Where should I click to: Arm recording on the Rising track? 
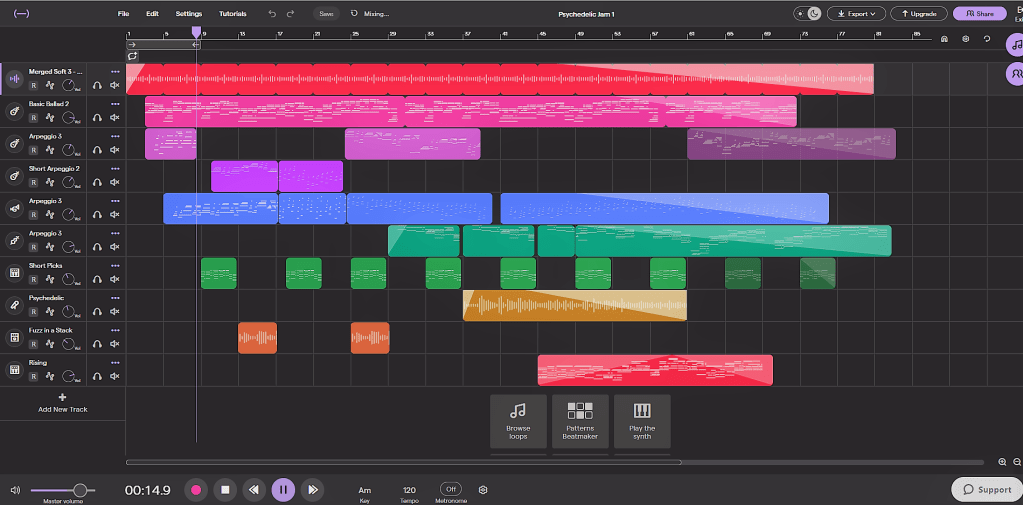(x=33, y=377)
